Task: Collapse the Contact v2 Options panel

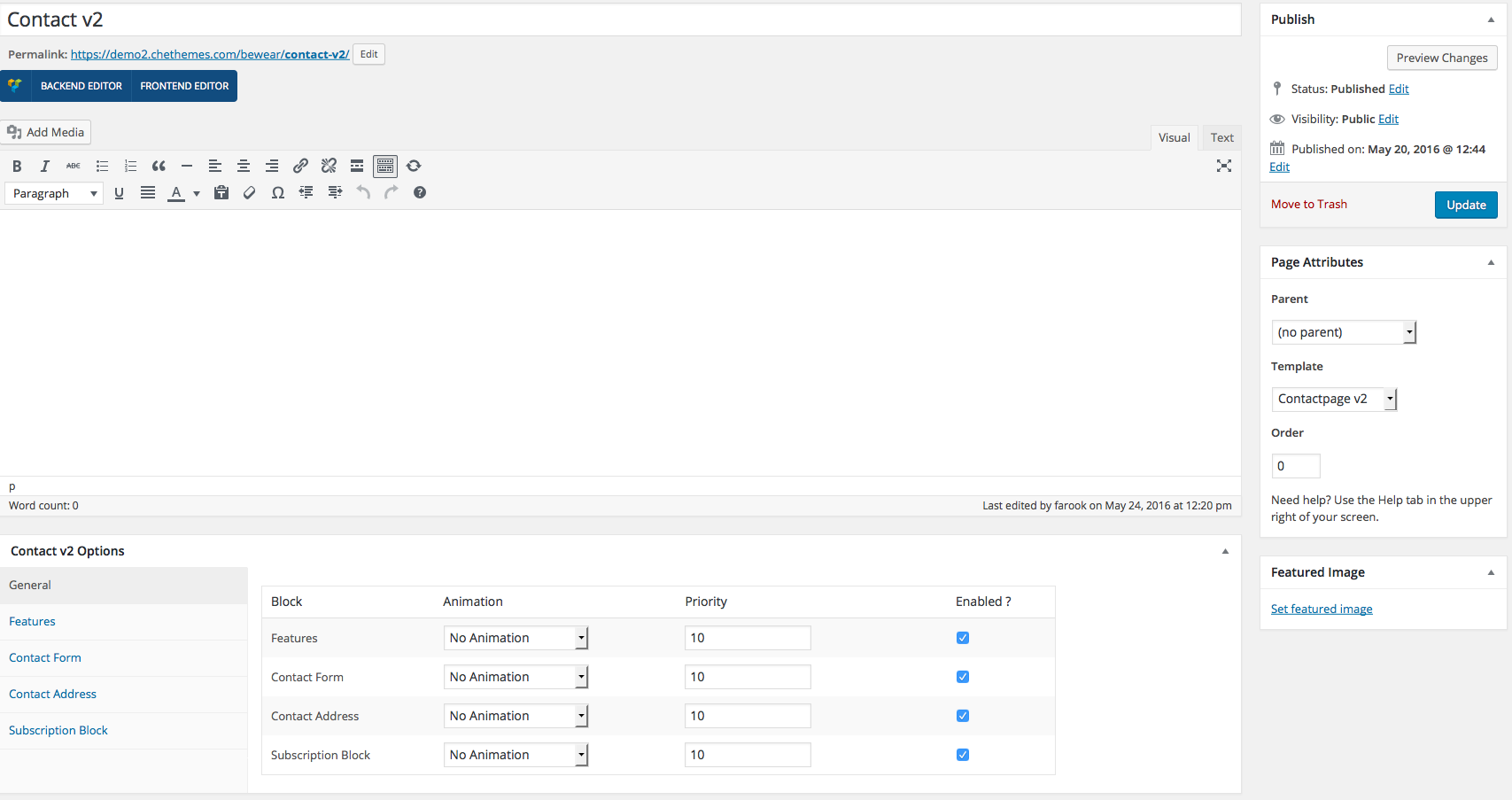Action: (x=1225, y=551)
